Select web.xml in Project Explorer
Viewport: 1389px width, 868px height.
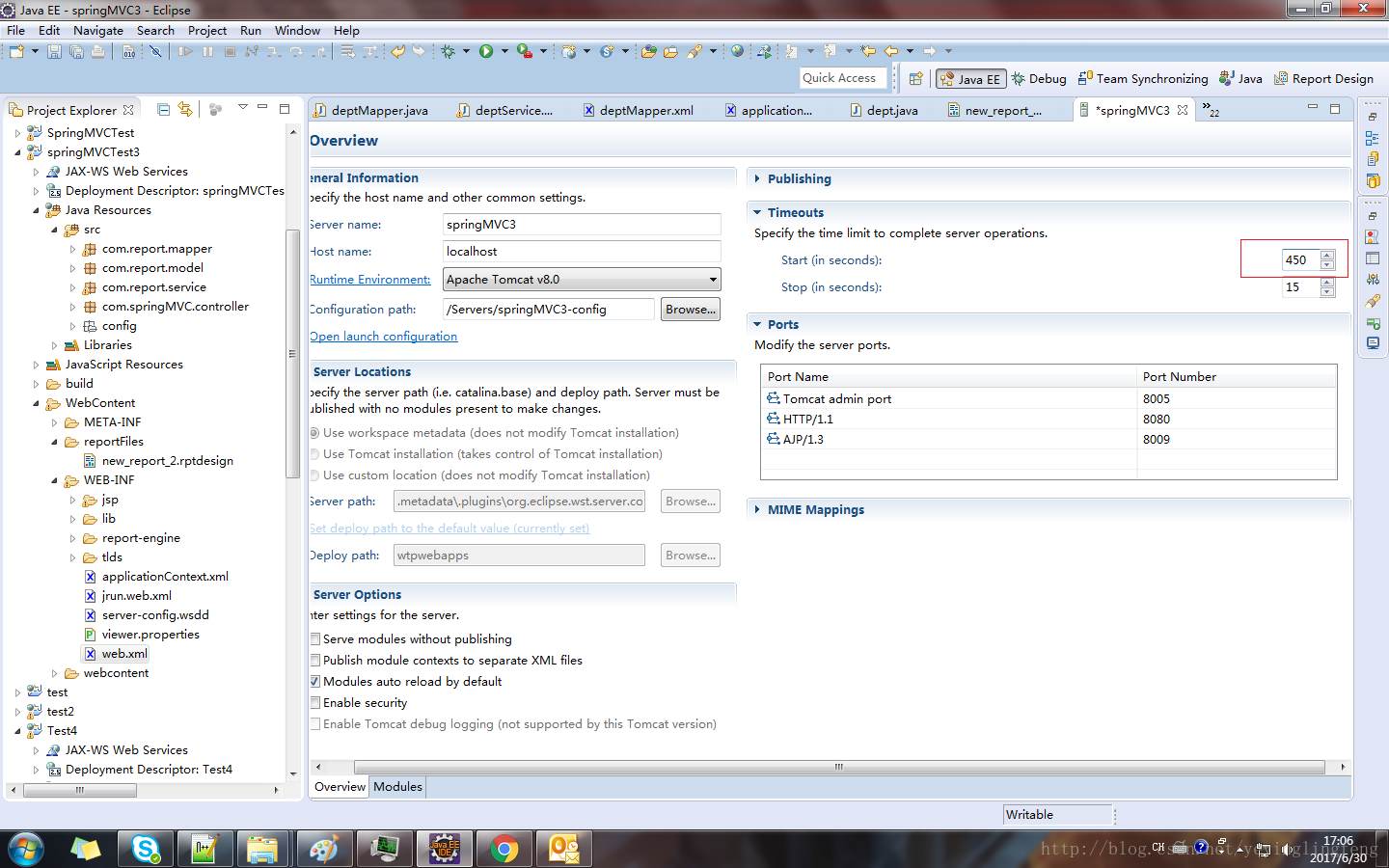(x=124, y=654)
